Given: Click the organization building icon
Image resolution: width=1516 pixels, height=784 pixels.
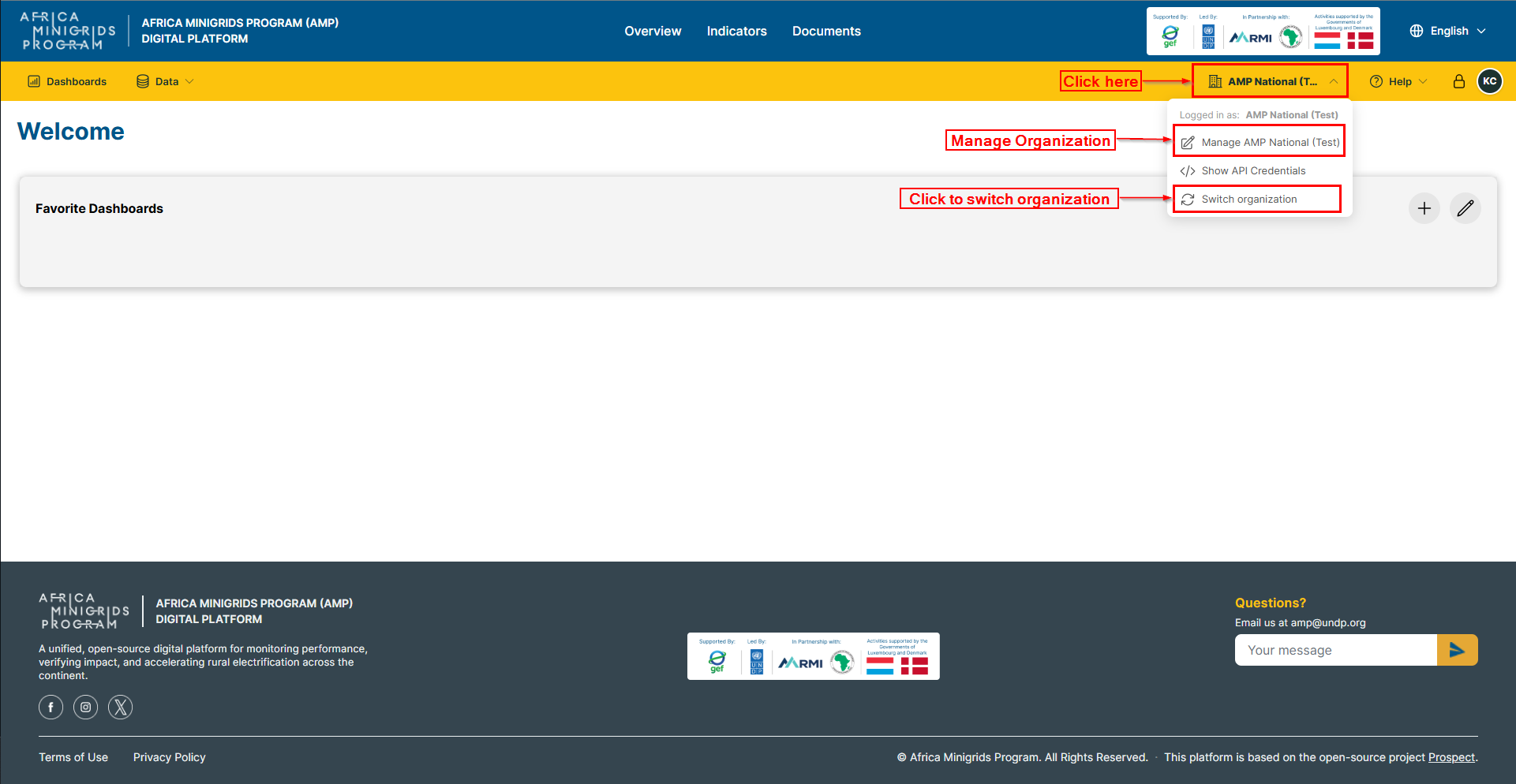Looking at the screenshot, I should pos(1215,81).
